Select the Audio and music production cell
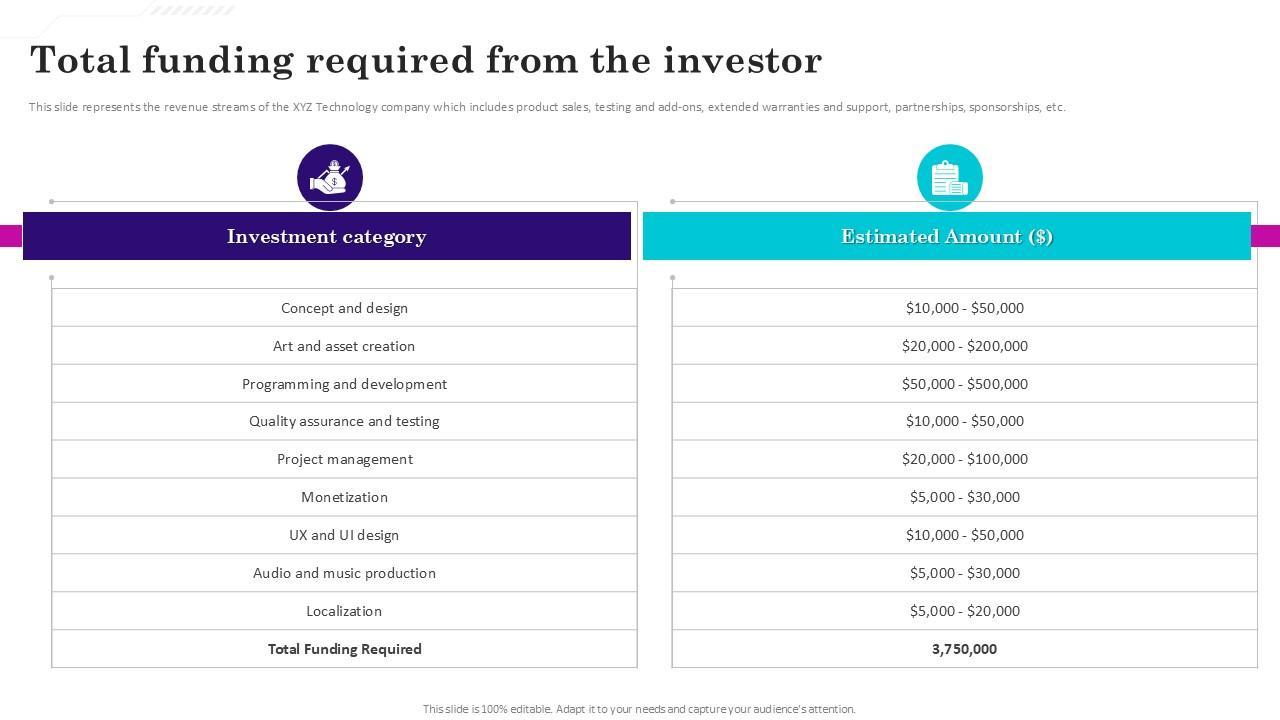Screen dimensions: 1280x720 point(344,573)
